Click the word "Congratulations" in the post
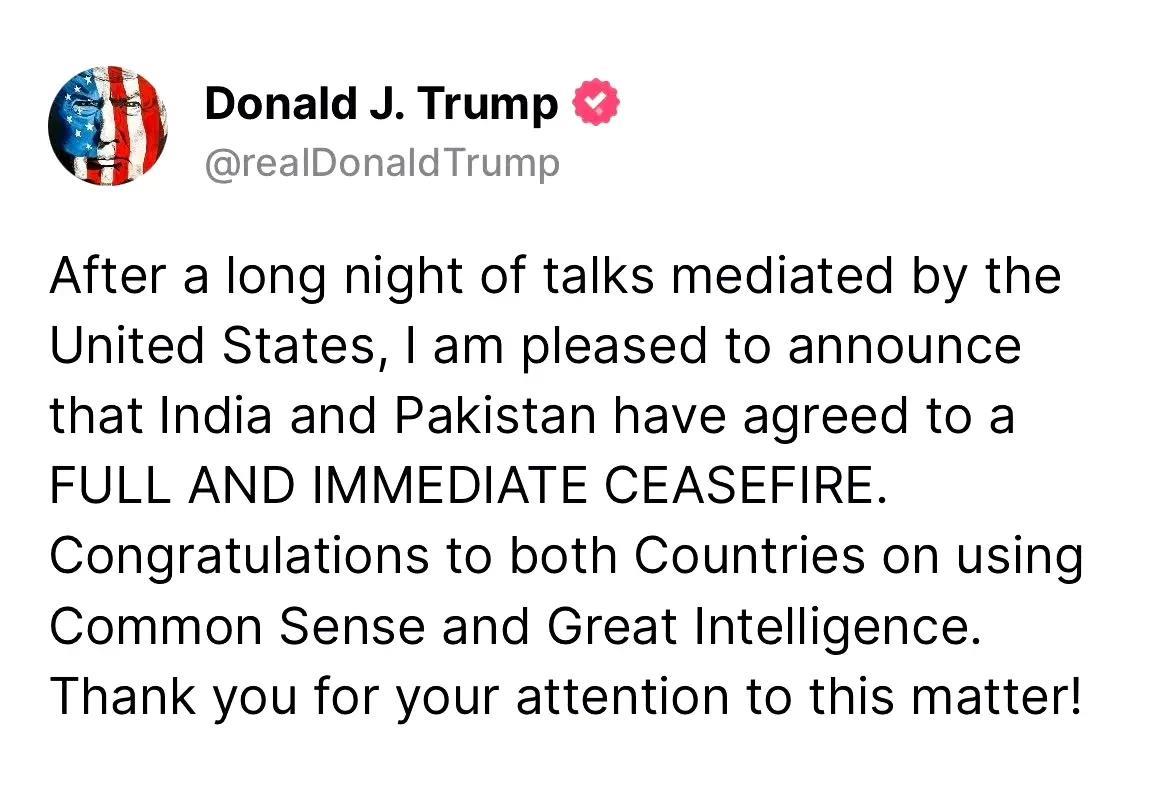This screenshot has width=1170, height=792. (x=240, y=558)
